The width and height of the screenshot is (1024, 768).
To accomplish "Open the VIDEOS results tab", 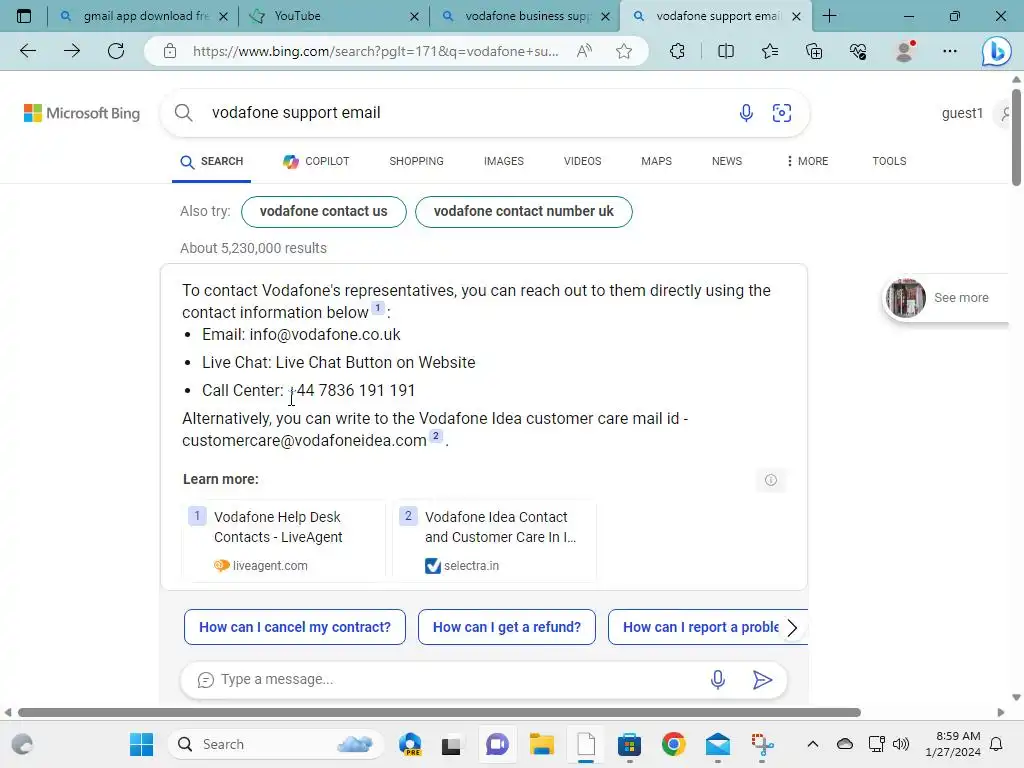I will tap(583, 161).
